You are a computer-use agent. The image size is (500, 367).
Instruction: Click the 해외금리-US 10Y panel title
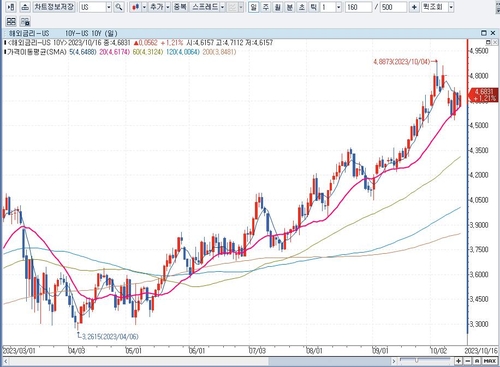tap(63, 33)
